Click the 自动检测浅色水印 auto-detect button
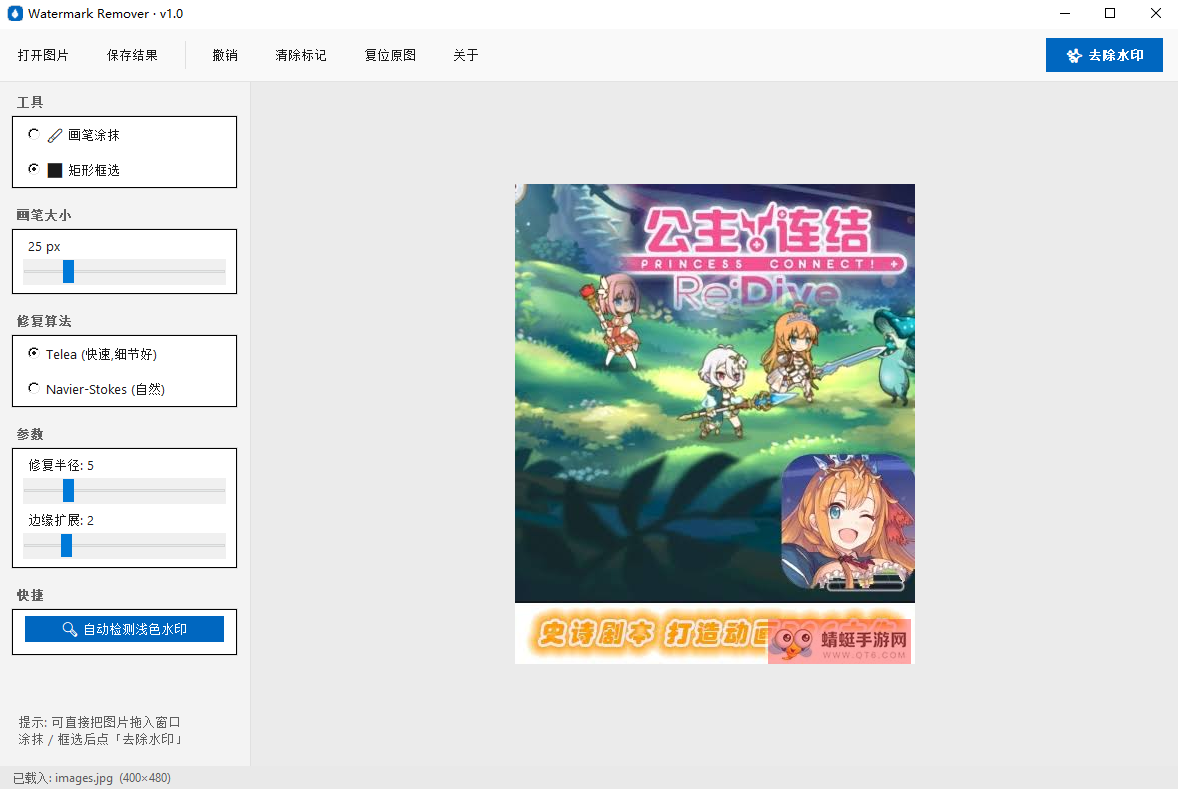The height and width of the screenshot is (789, 1178). 125,629
